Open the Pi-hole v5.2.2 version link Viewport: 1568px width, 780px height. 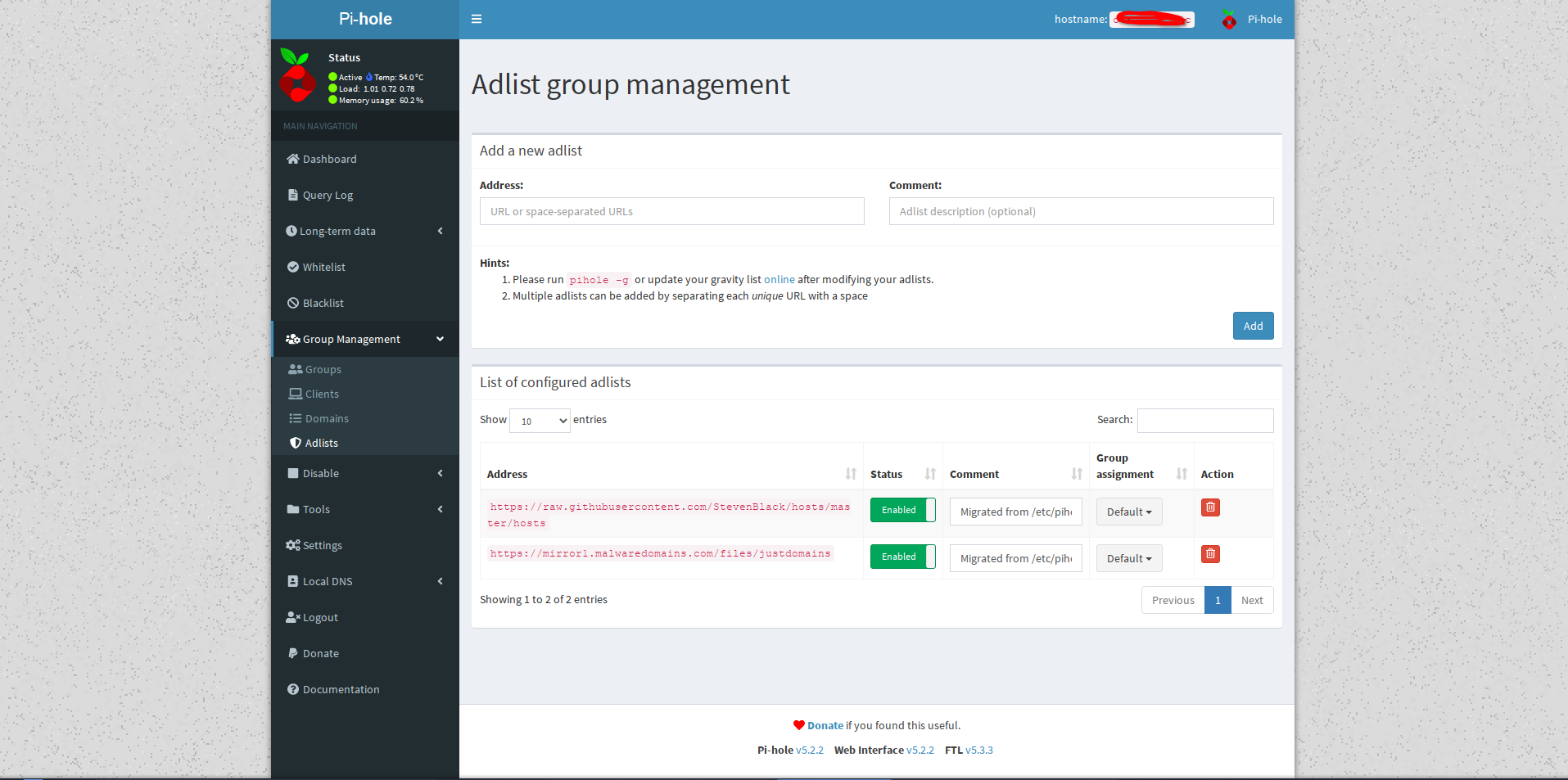click(x=810, y=750)
